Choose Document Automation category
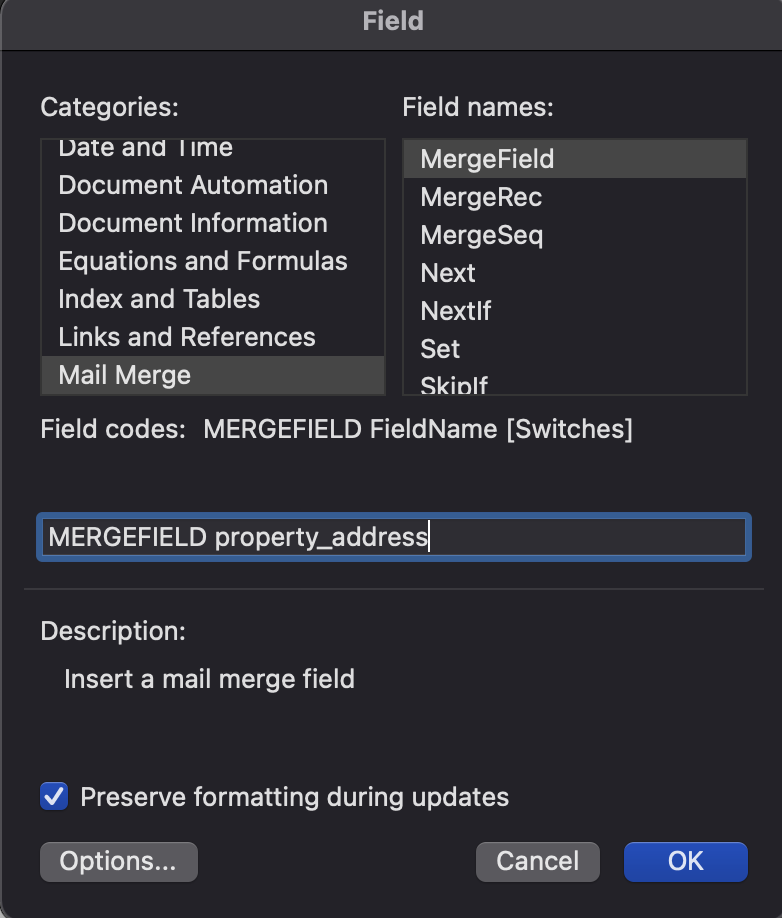Viewport: 782px width, 918px height. 213,185
